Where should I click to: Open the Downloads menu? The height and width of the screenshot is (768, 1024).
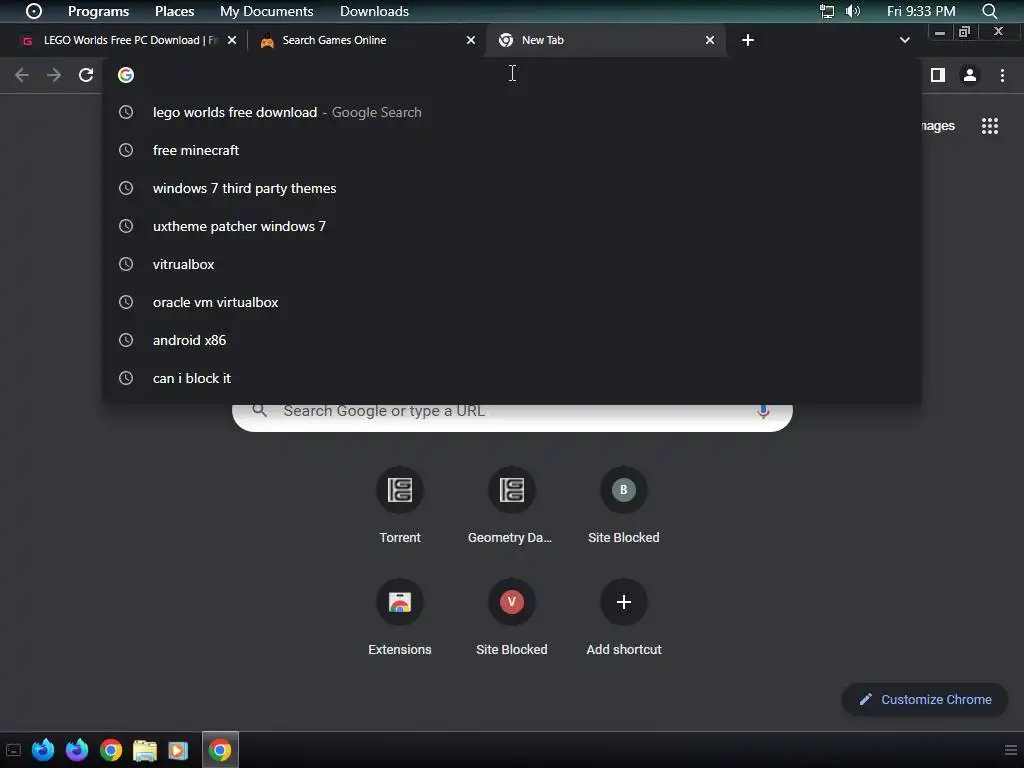pos(374,11)
